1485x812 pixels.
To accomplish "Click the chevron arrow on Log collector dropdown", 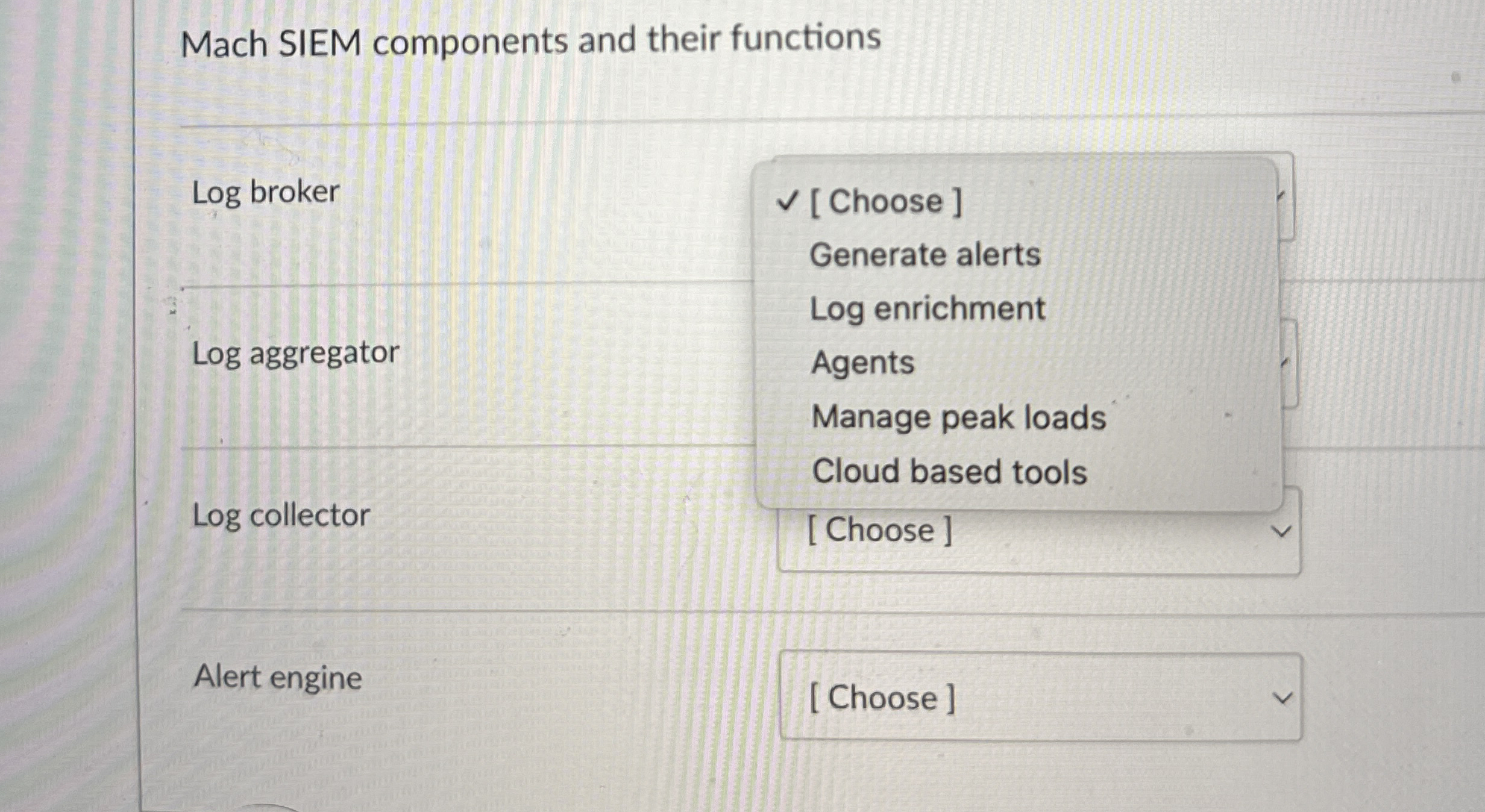I will click(x=1281, y=532).
